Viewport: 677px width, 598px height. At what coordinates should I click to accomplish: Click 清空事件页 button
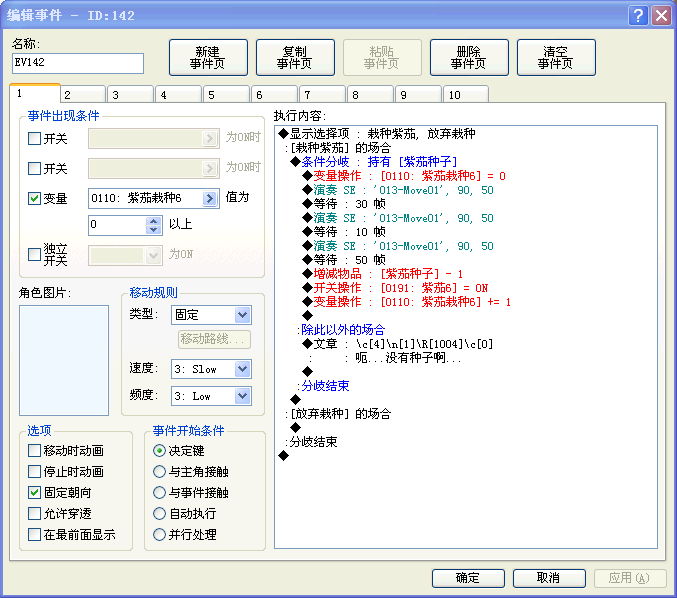point(556,57)
